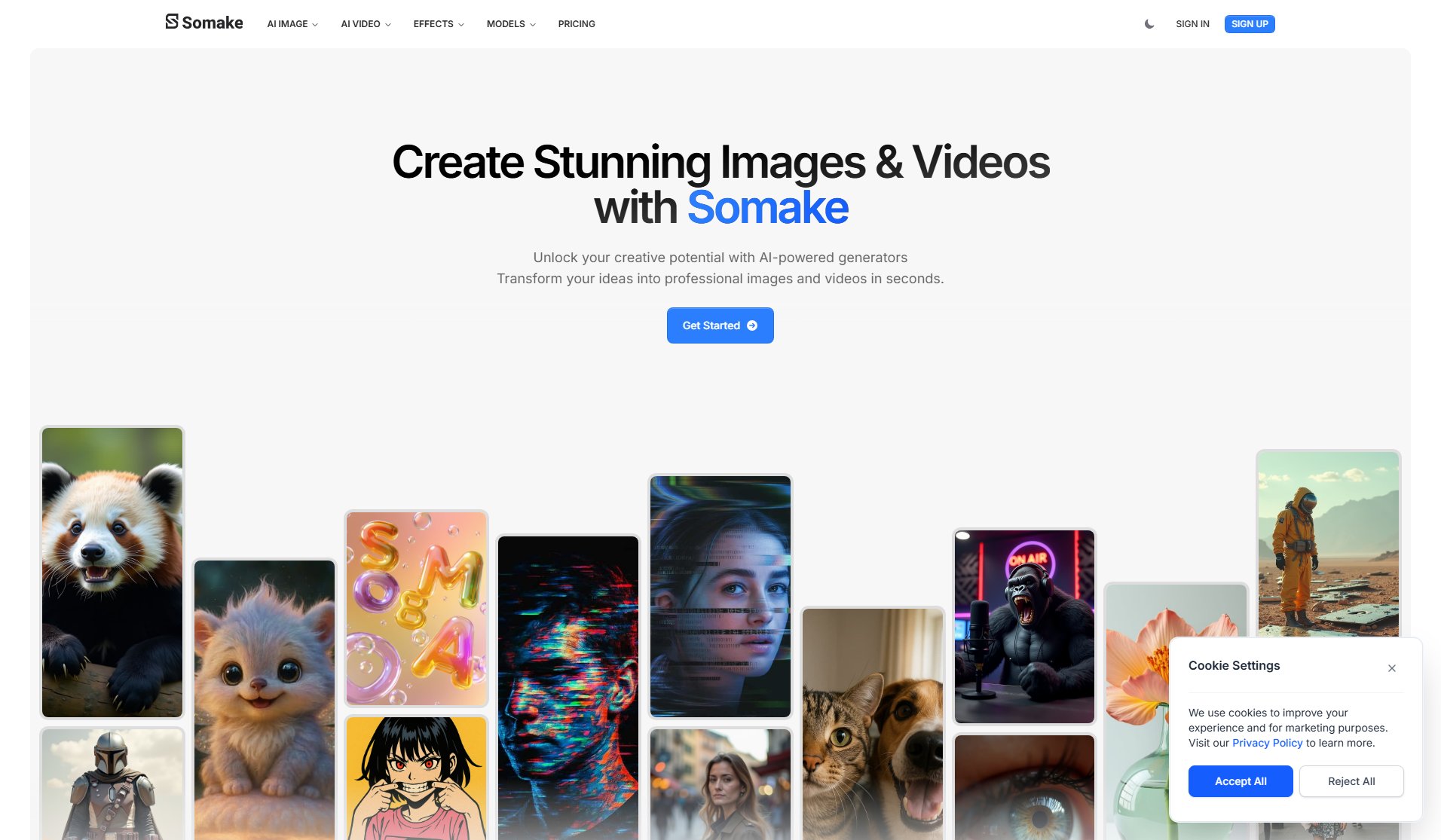This screenshot has width=1441, height=840.
Task: Open the armored helmet warrior image
Action: point(112,784)
